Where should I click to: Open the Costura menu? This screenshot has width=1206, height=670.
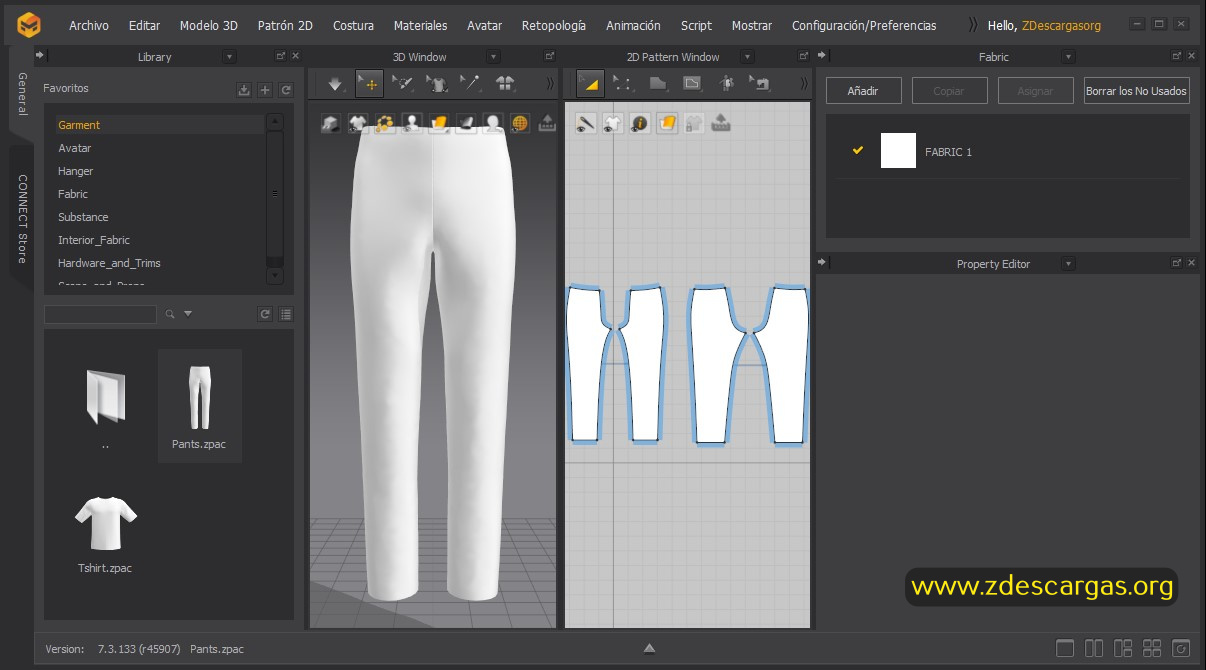pyautogui.click(x=353, y=25)
